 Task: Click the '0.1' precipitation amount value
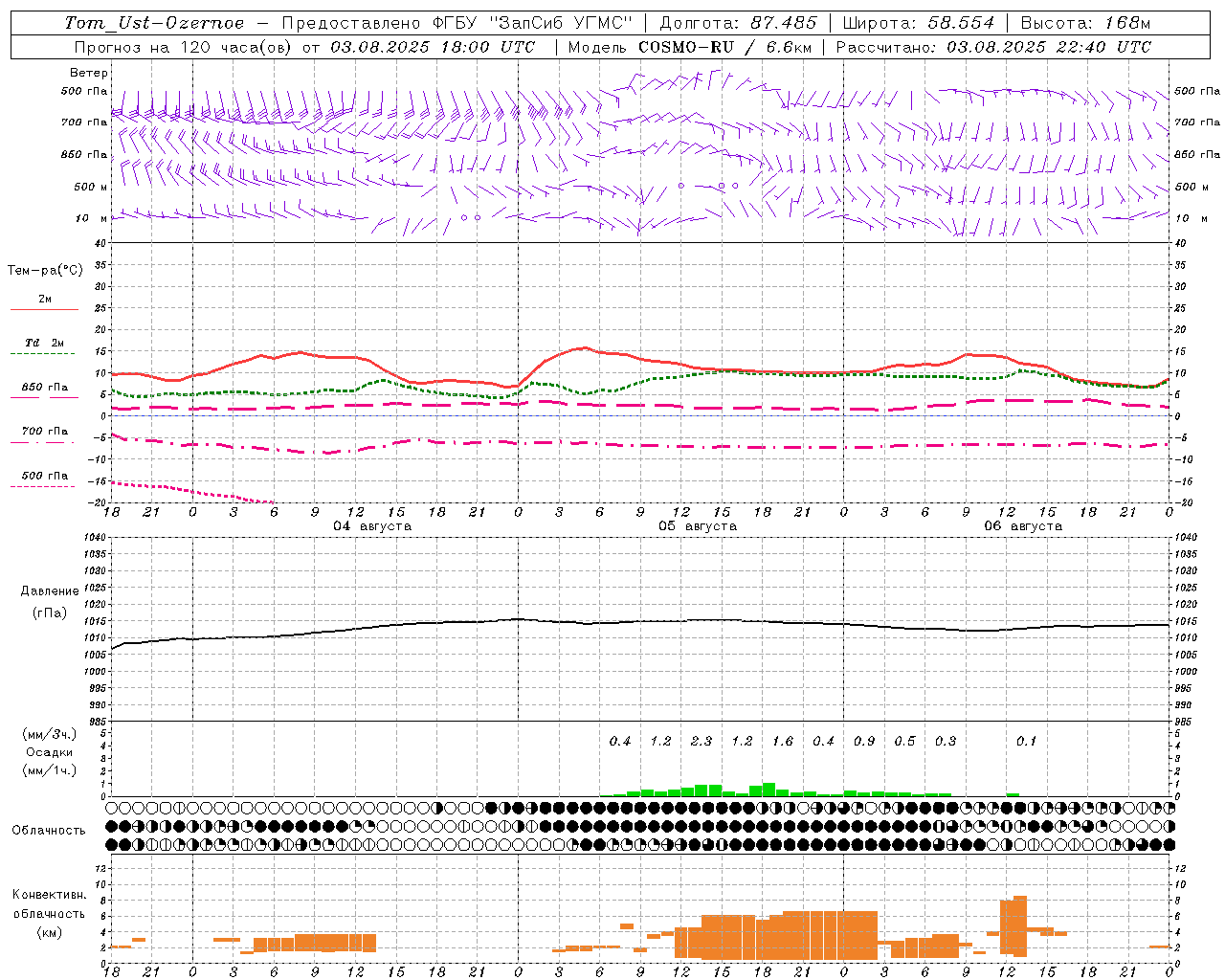pyautogui.click(x=1026, y=742)
